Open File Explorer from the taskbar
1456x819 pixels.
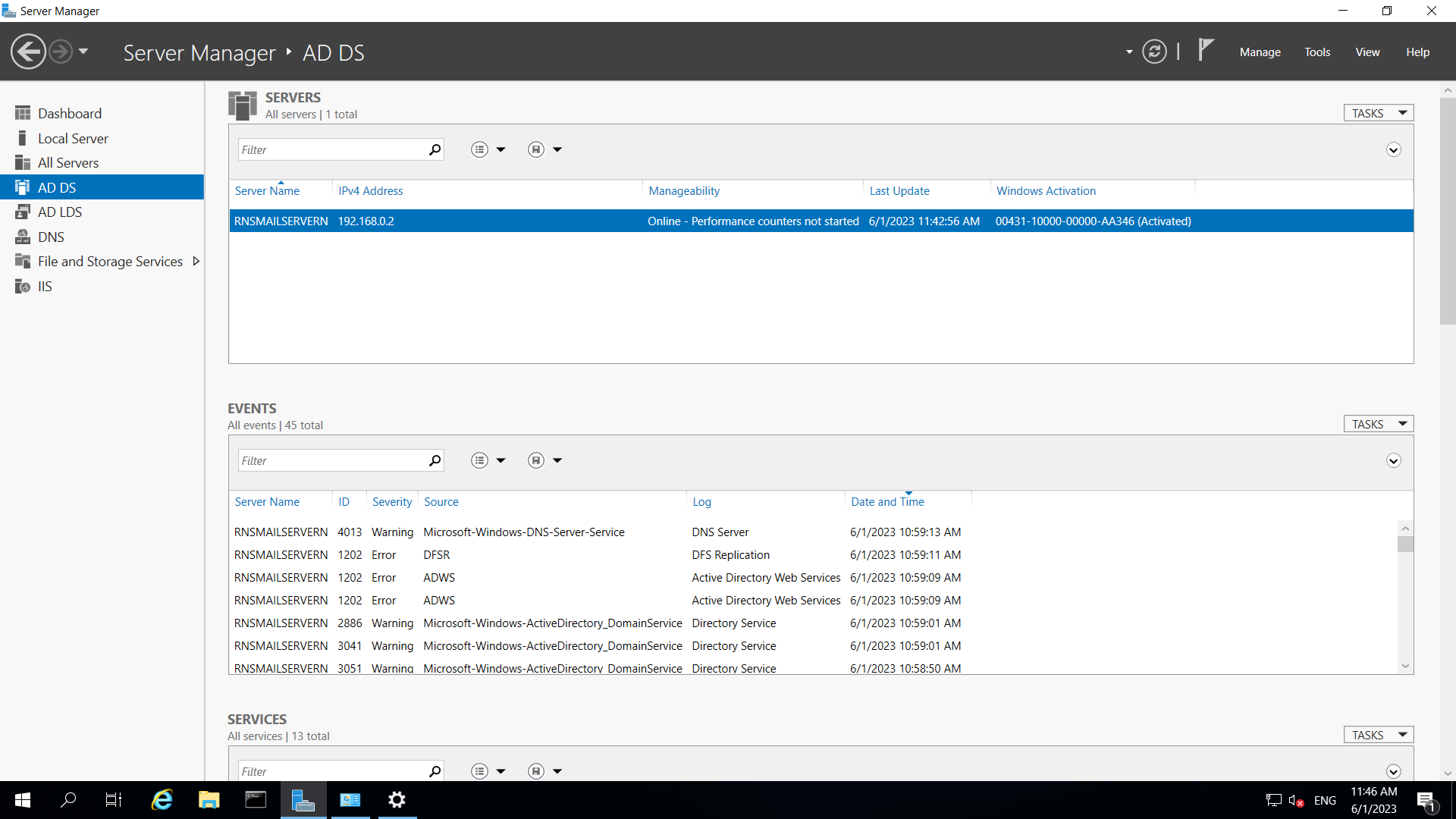209,800
